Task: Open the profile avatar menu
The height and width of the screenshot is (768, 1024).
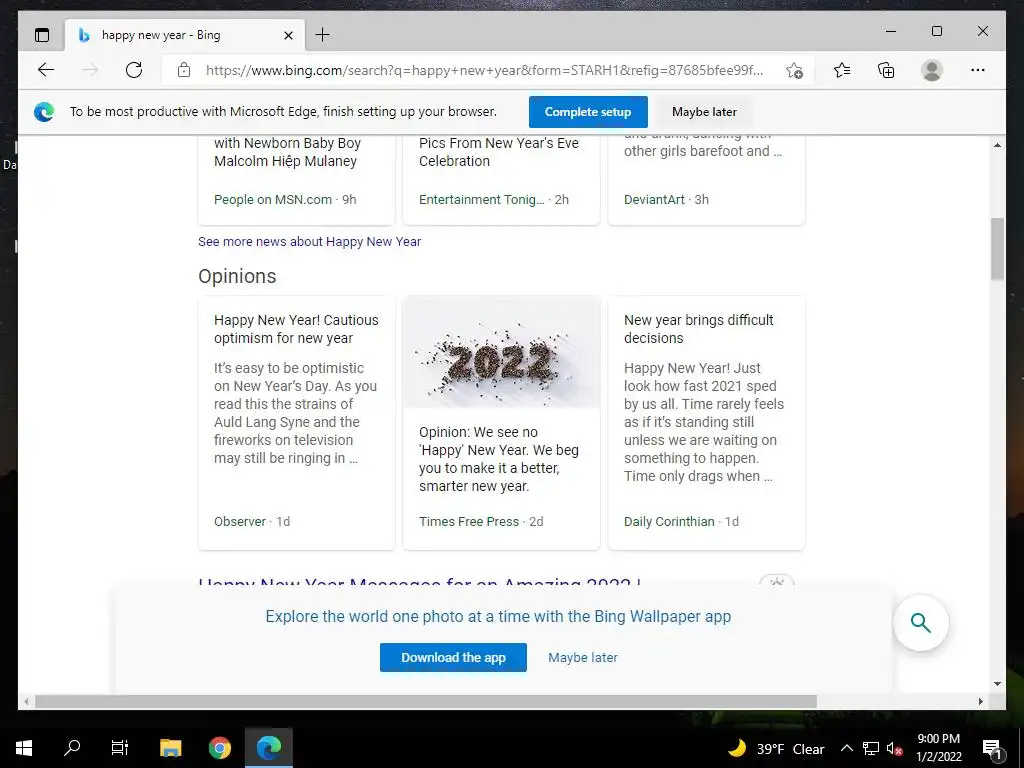Action: [x=932, y=70]
